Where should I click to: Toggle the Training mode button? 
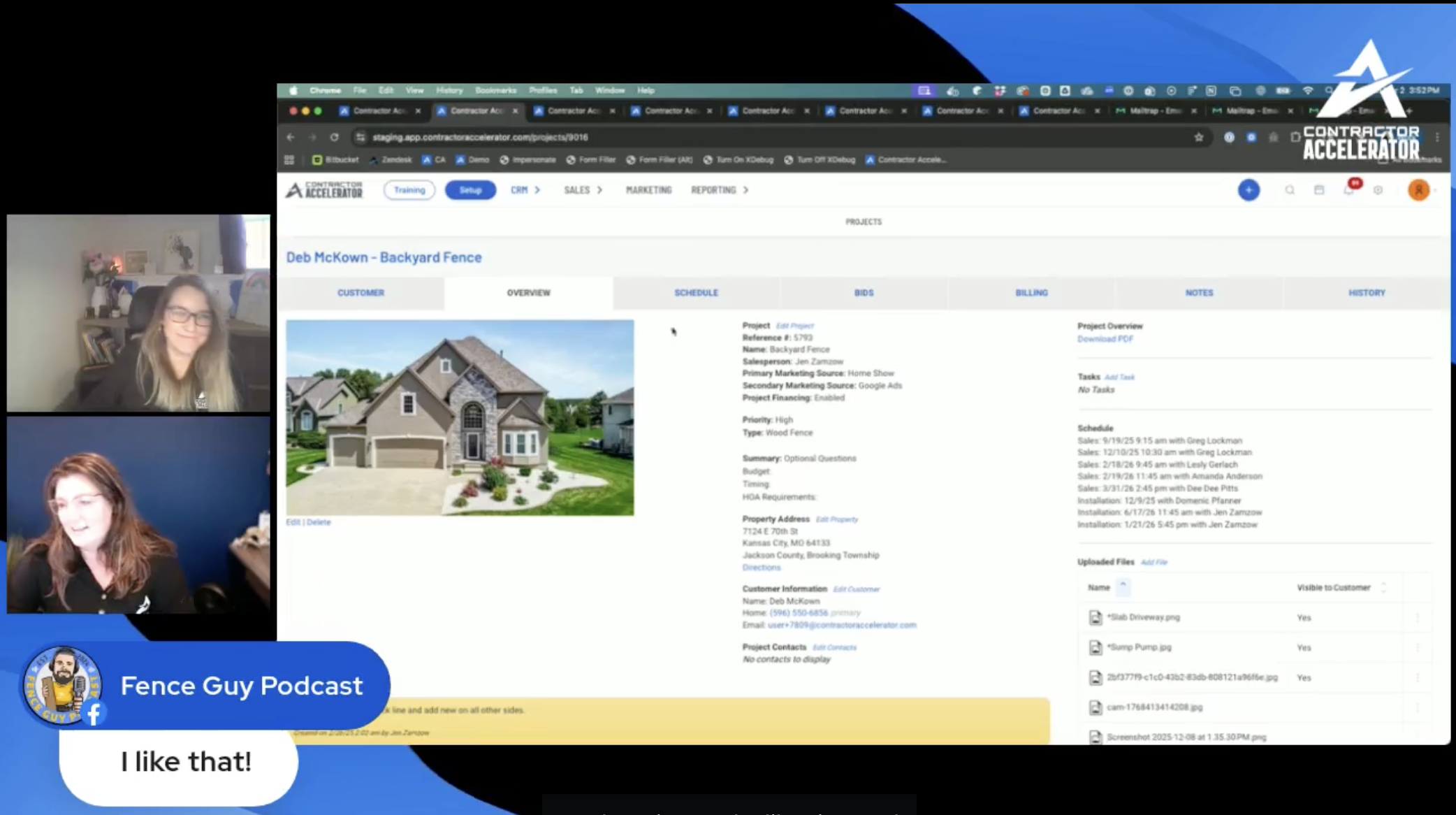point(409,190)
